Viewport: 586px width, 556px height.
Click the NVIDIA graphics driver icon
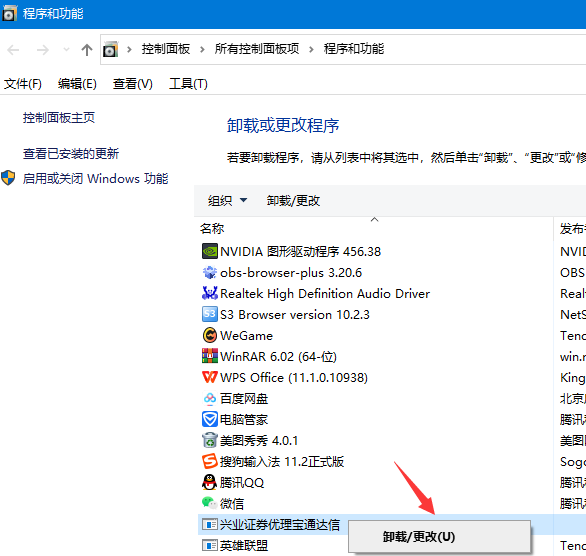coord(210,251)
